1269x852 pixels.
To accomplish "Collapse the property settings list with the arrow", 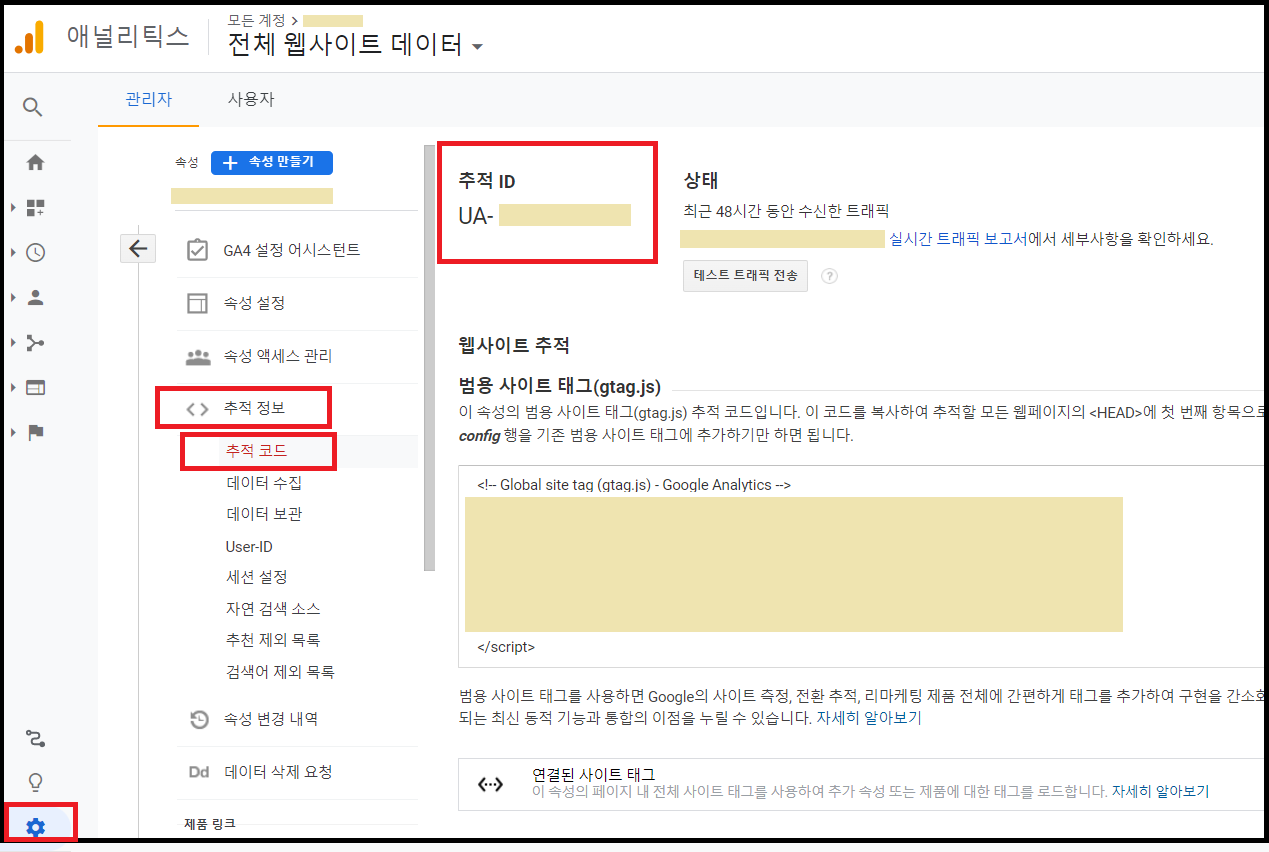I will 138,248.
